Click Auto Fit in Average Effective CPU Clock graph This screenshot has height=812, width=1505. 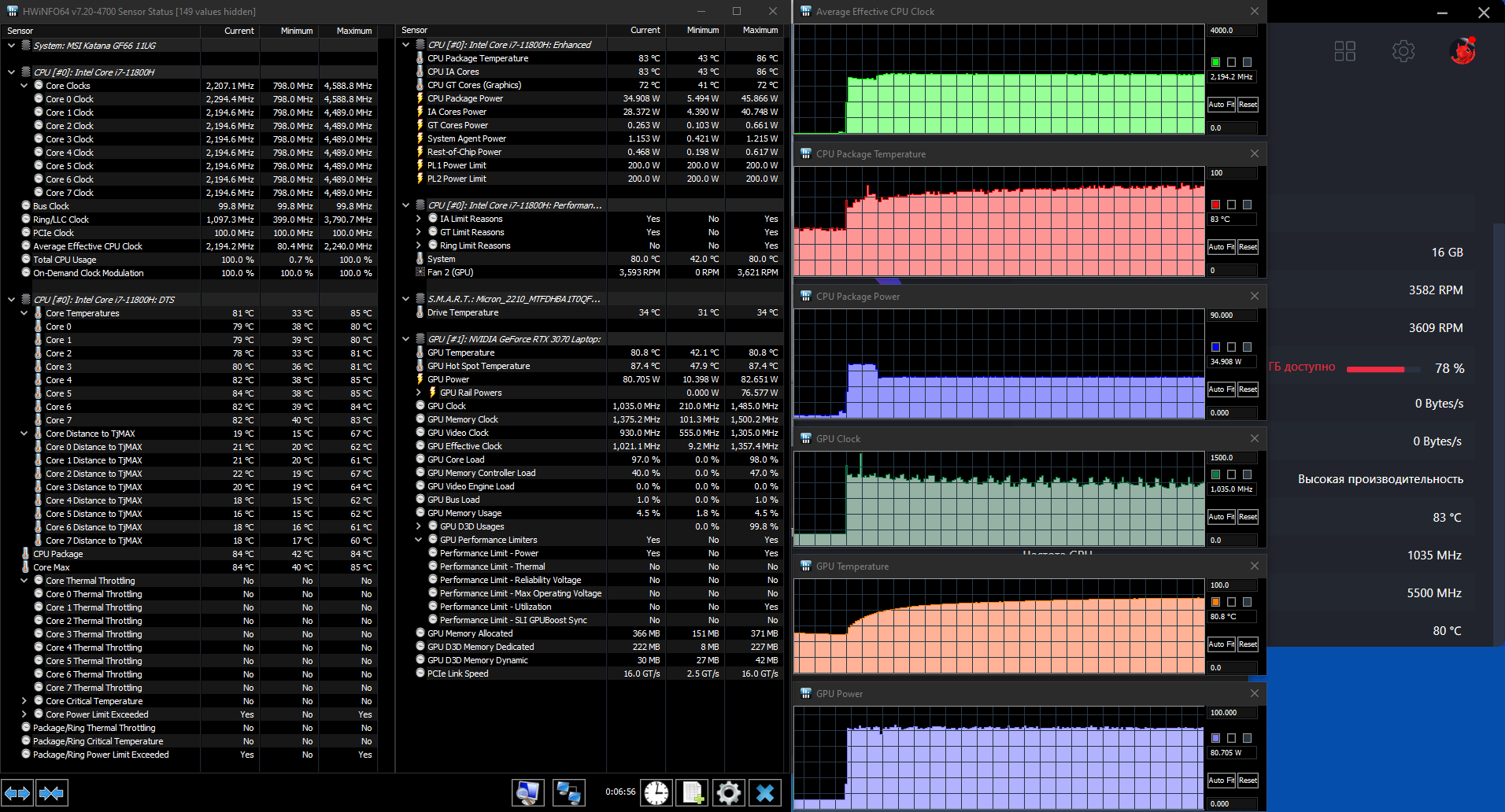pos(1222,105)
